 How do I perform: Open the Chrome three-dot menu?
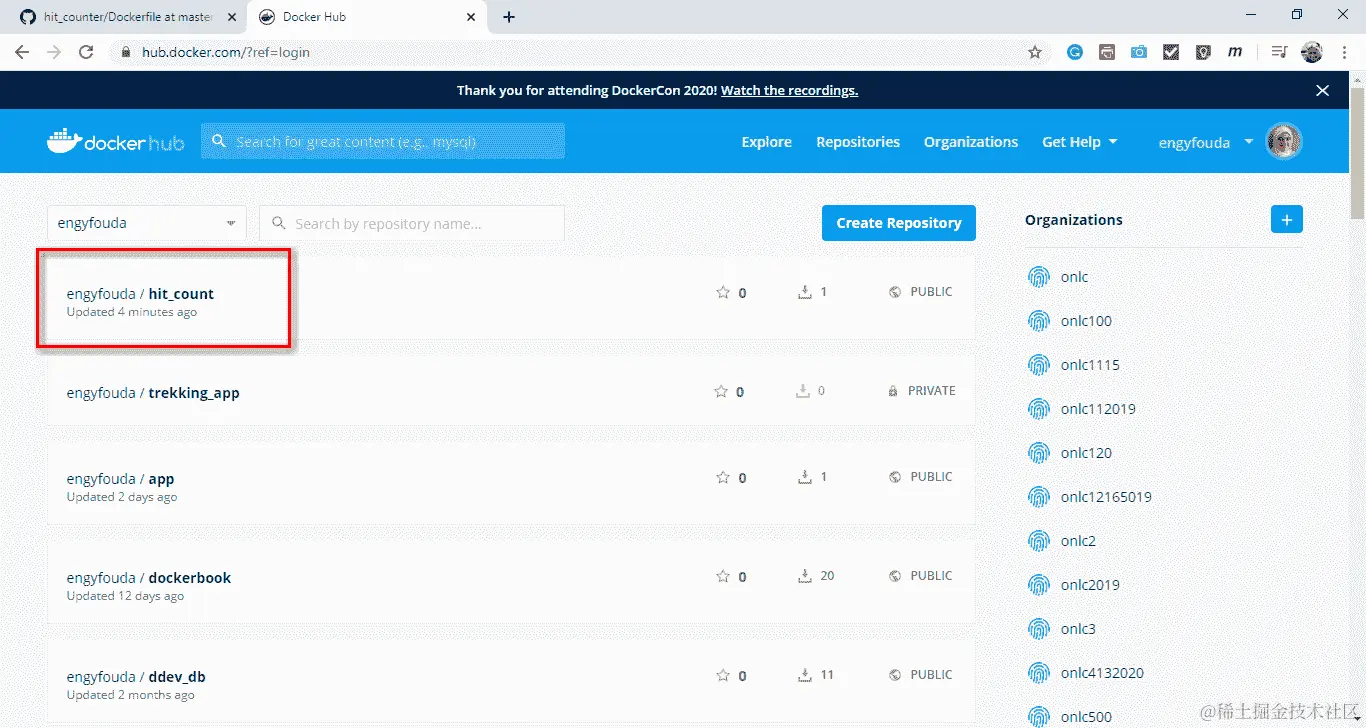(1343, 51)
